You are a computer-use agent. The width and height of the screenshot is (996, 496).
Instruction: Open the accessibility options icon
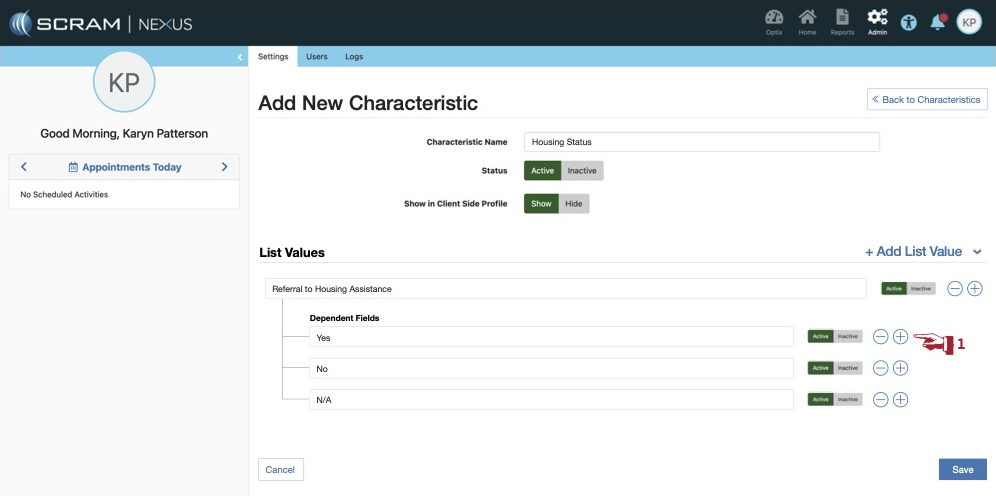tap(908, 22)
